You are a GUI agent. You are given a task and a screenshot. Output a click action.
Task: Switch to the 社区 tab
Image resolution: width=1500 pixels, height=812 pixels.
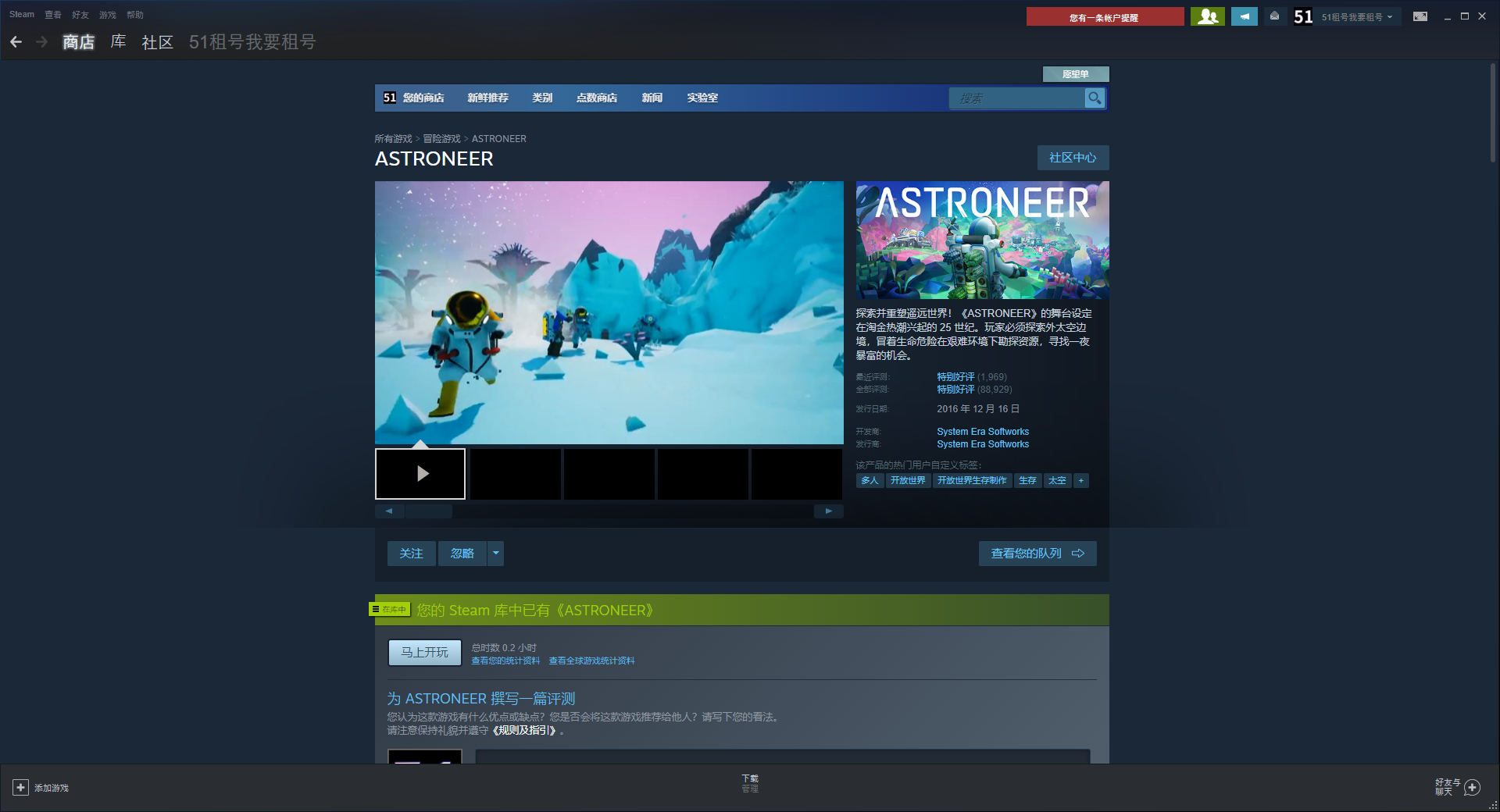158,42
